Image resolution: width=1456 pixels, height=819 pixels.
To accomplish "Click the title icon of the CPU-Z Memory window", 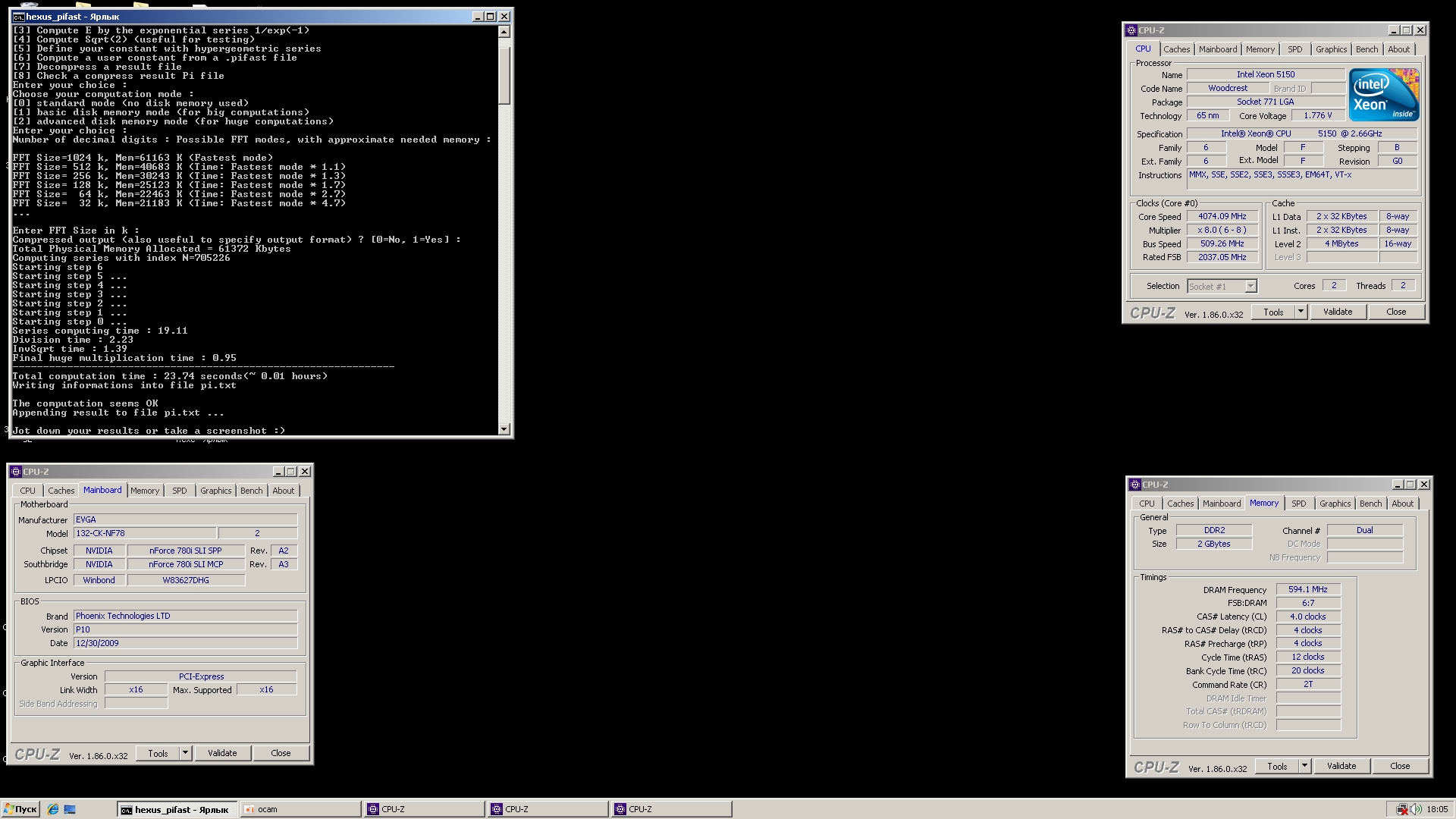I will point(1135,485).
